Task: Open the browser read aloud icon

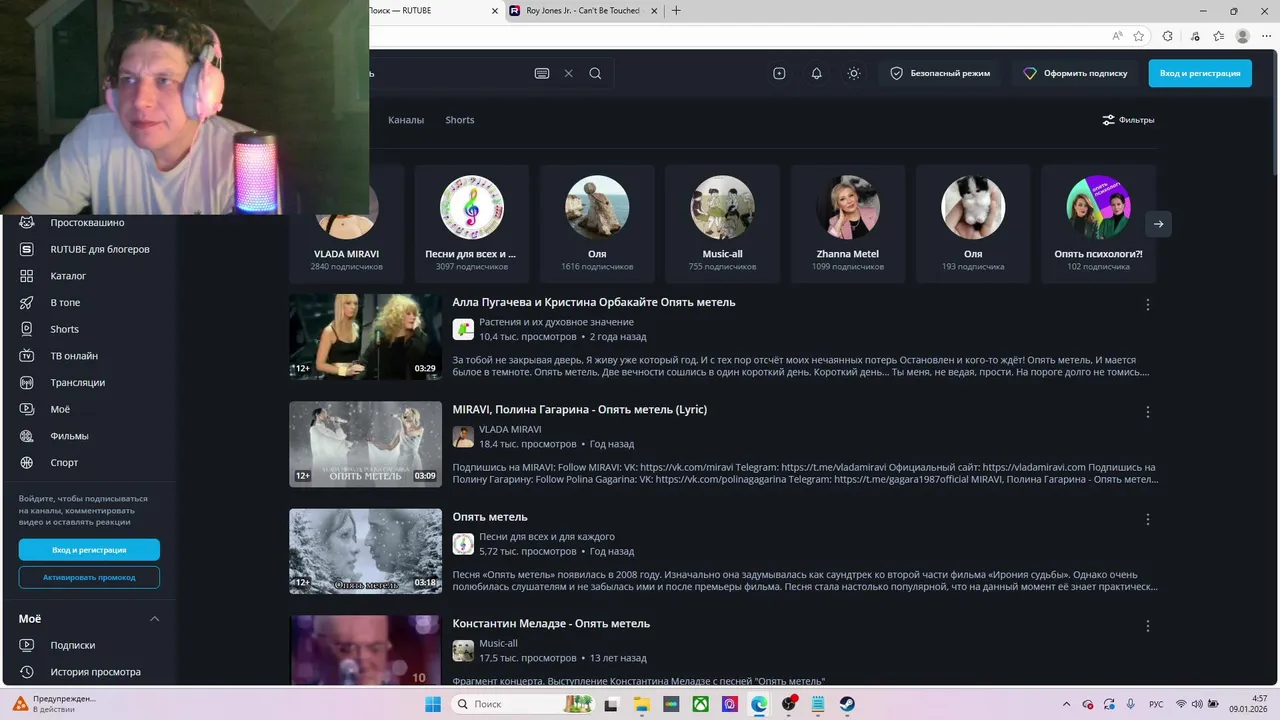Action: click(x=1117, y=36)
